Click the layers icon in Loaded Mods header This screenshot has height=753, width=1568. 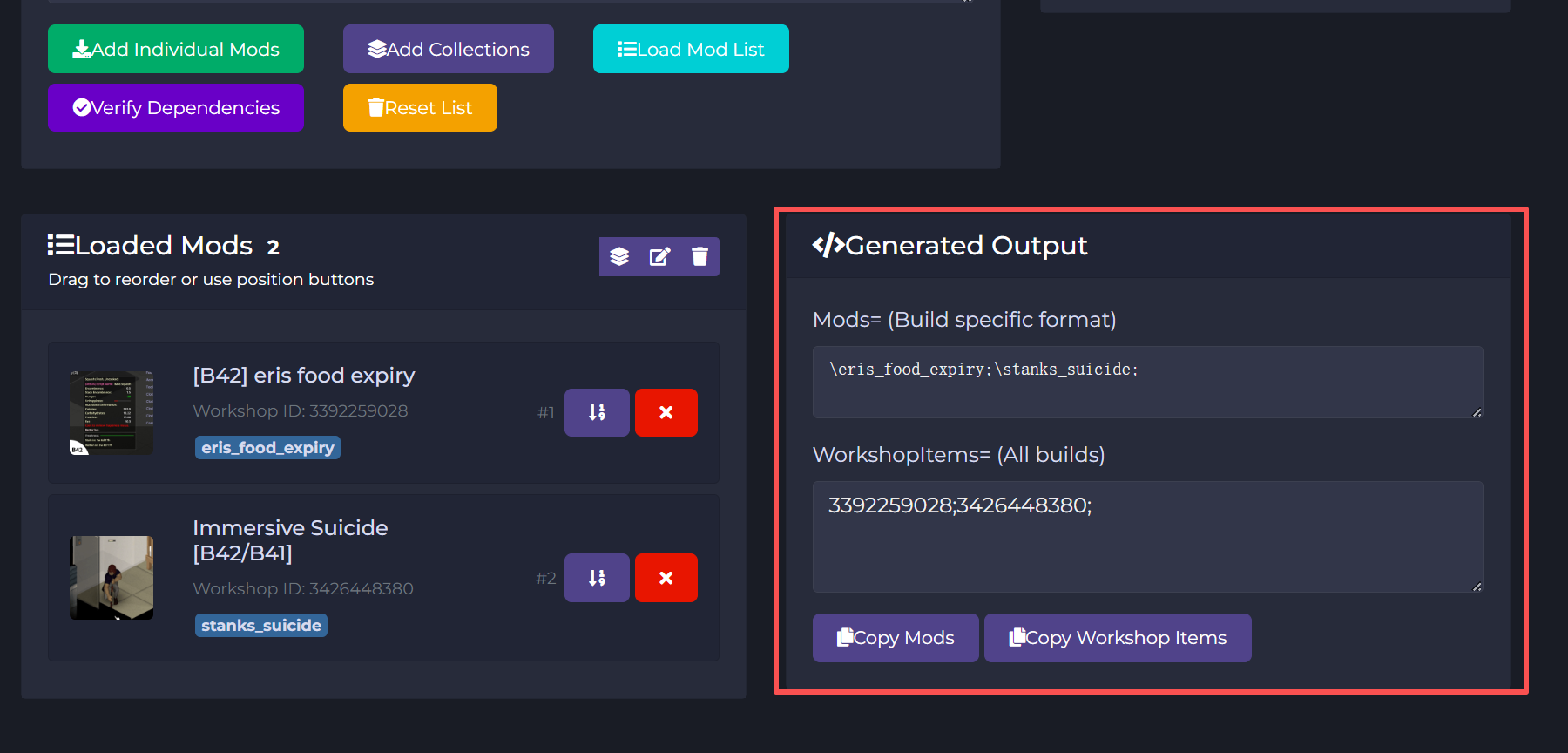tap(619, 256)
